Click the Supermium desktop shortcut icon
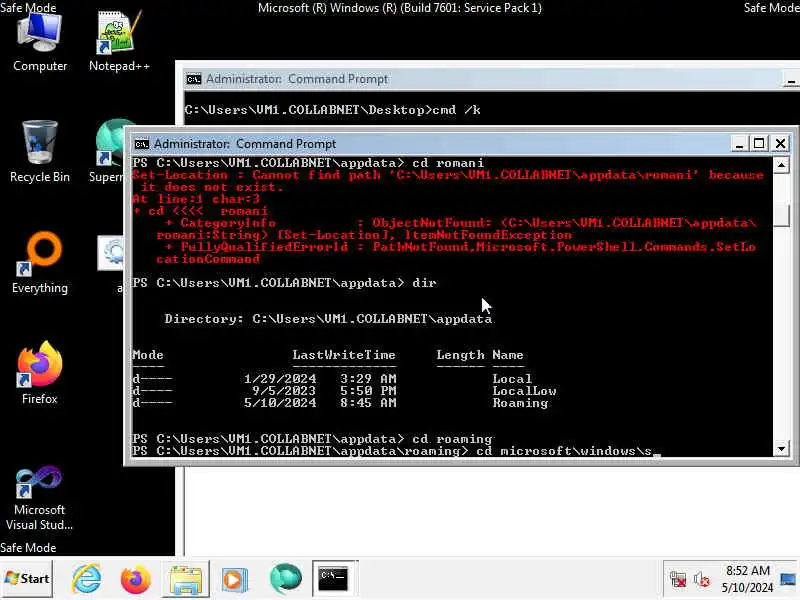 (x=110, y=152)
